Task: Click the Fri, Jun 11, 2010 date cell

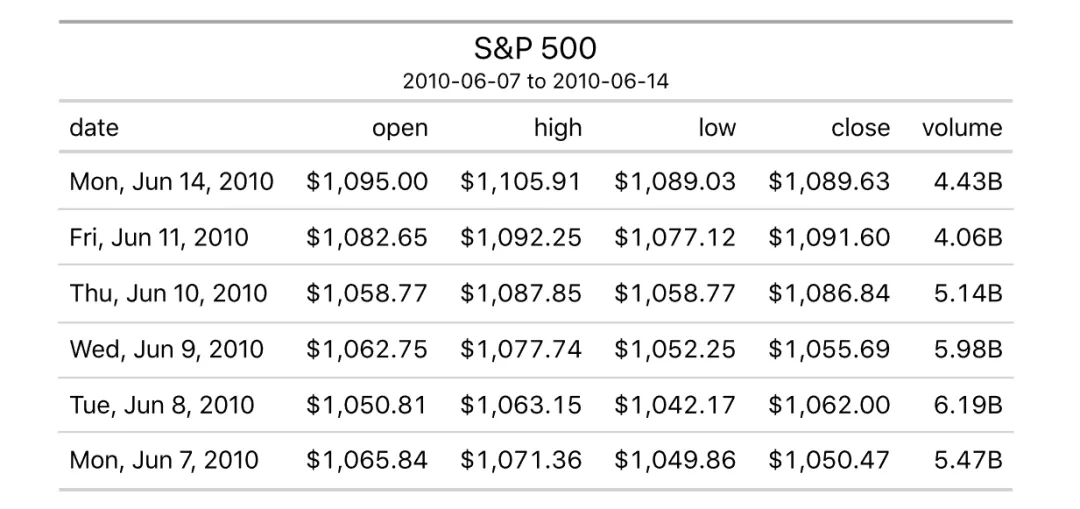Action: [159, 238]
